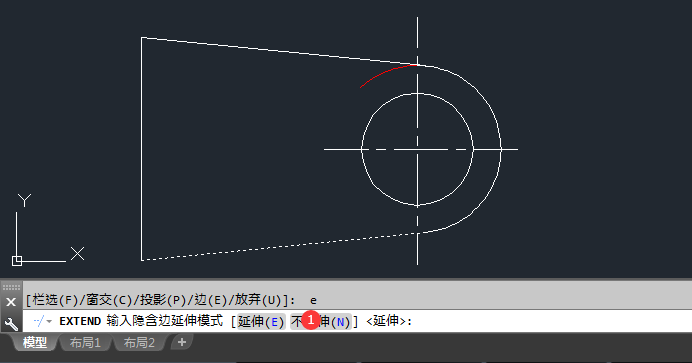Switch to the 布局2 tab
This screenshot has width=692, height=363.
(x=139, y=342)
